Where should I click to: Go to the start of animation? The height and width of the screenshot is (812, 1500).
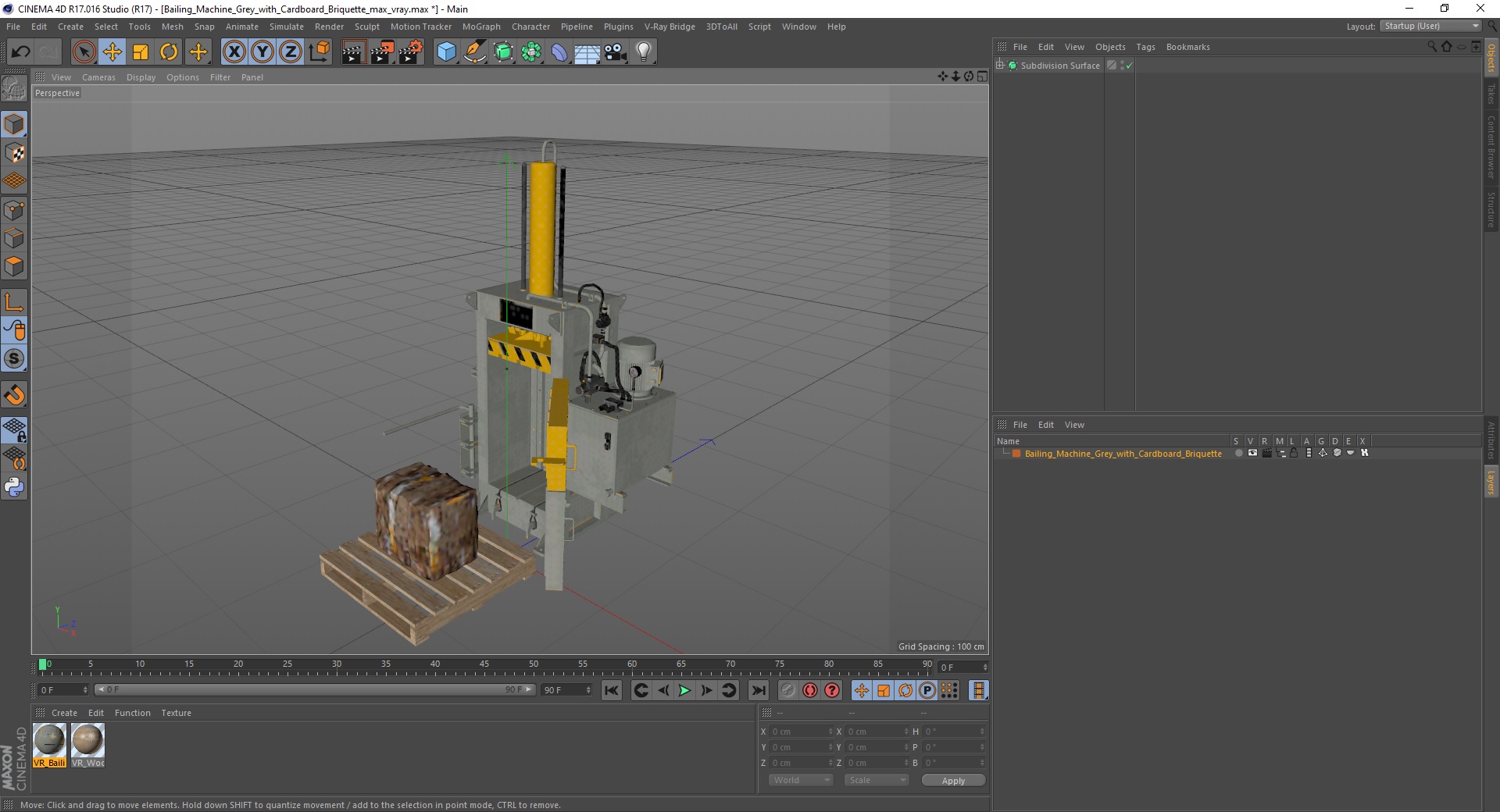[x=612, y=690]
